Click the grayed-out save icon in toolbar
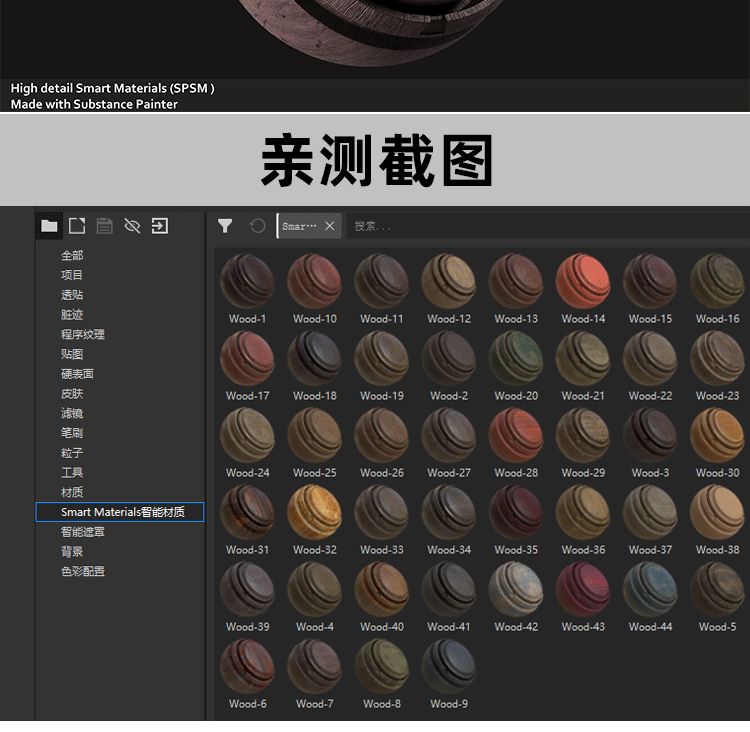This screenshot has height=732, width=750. point(104,226)
